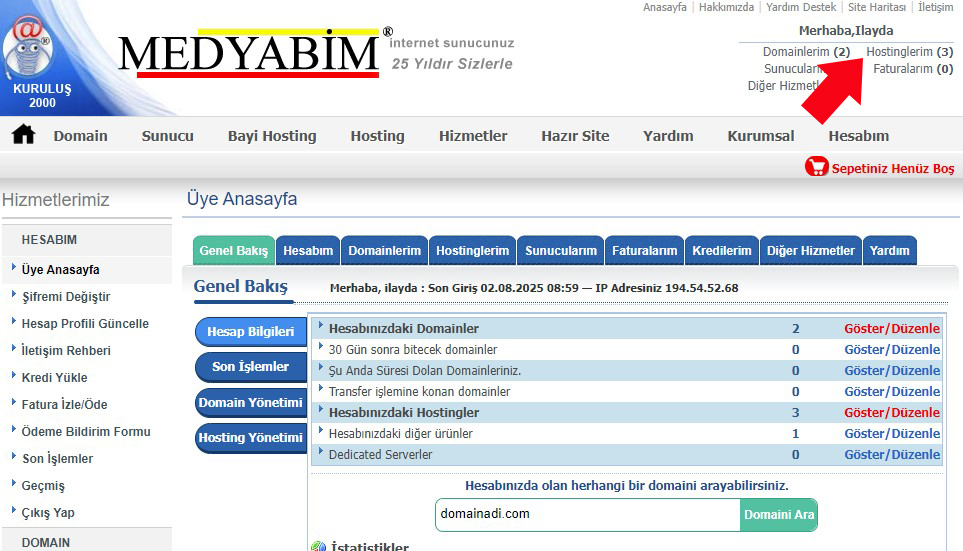Switch to the Sunucularım tab

coord(561,251)
